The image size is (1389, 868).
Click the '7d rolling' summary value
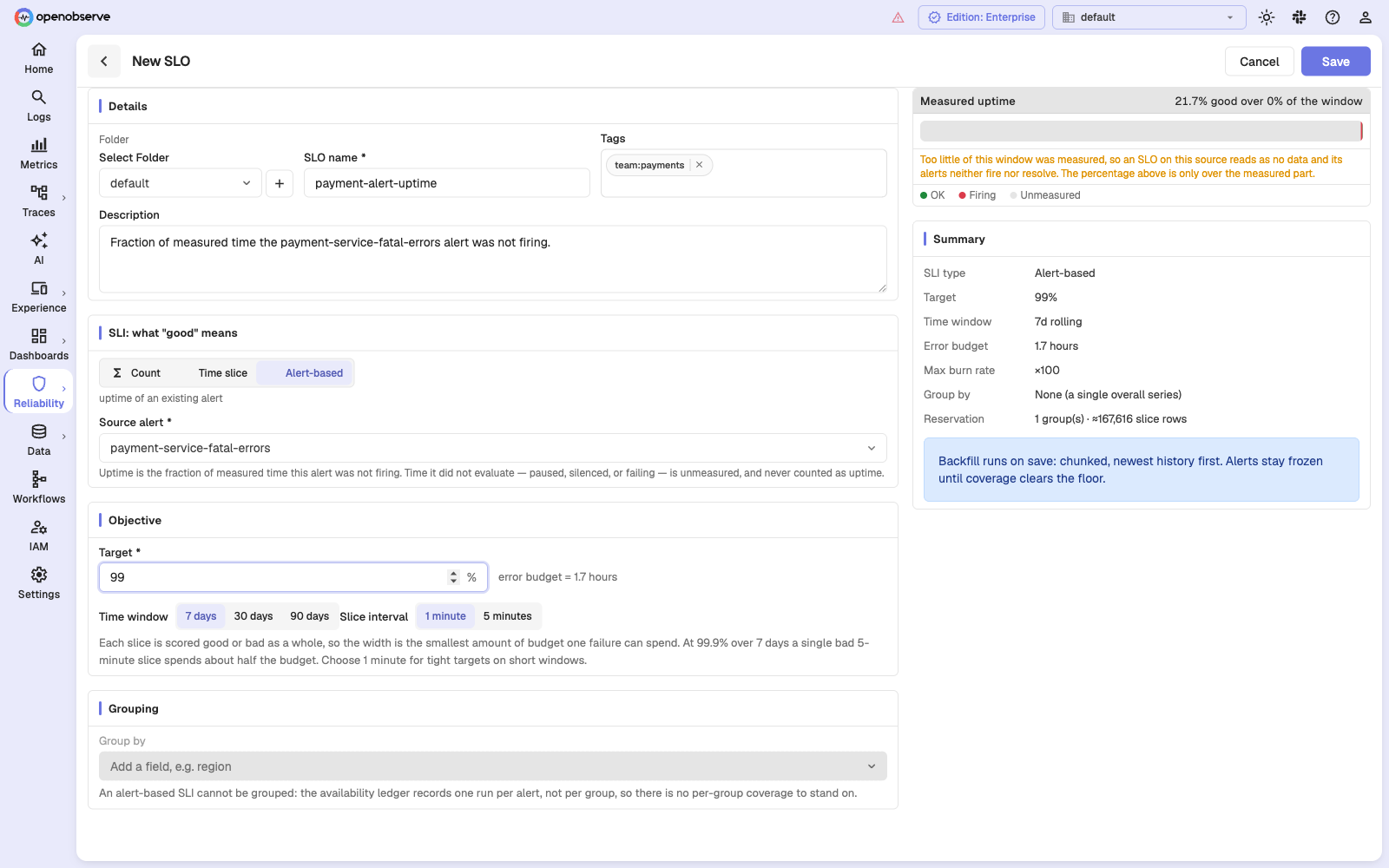tap(1058, 322)
